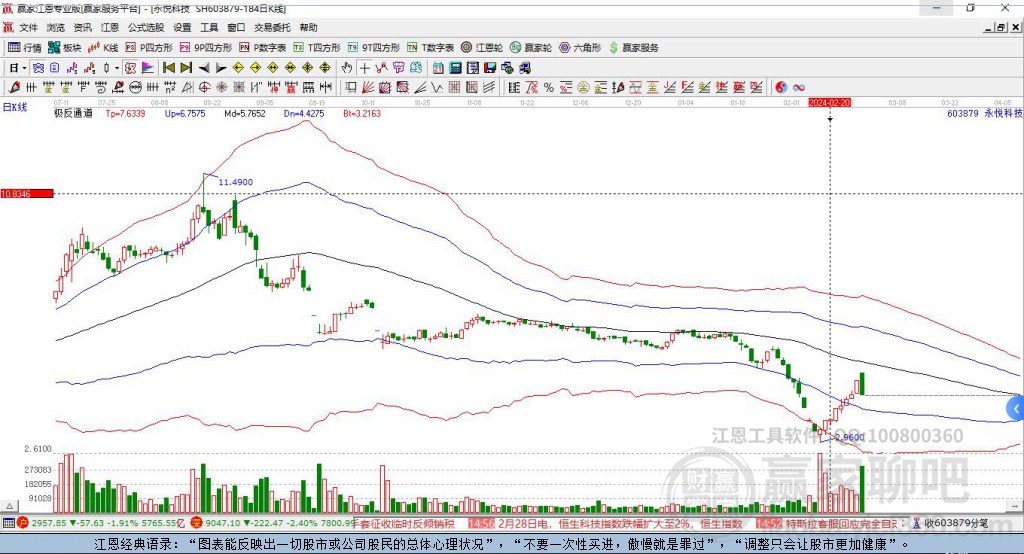Toggle the highlighted 权 adjustment button
1024x554 pixels.
130,67
